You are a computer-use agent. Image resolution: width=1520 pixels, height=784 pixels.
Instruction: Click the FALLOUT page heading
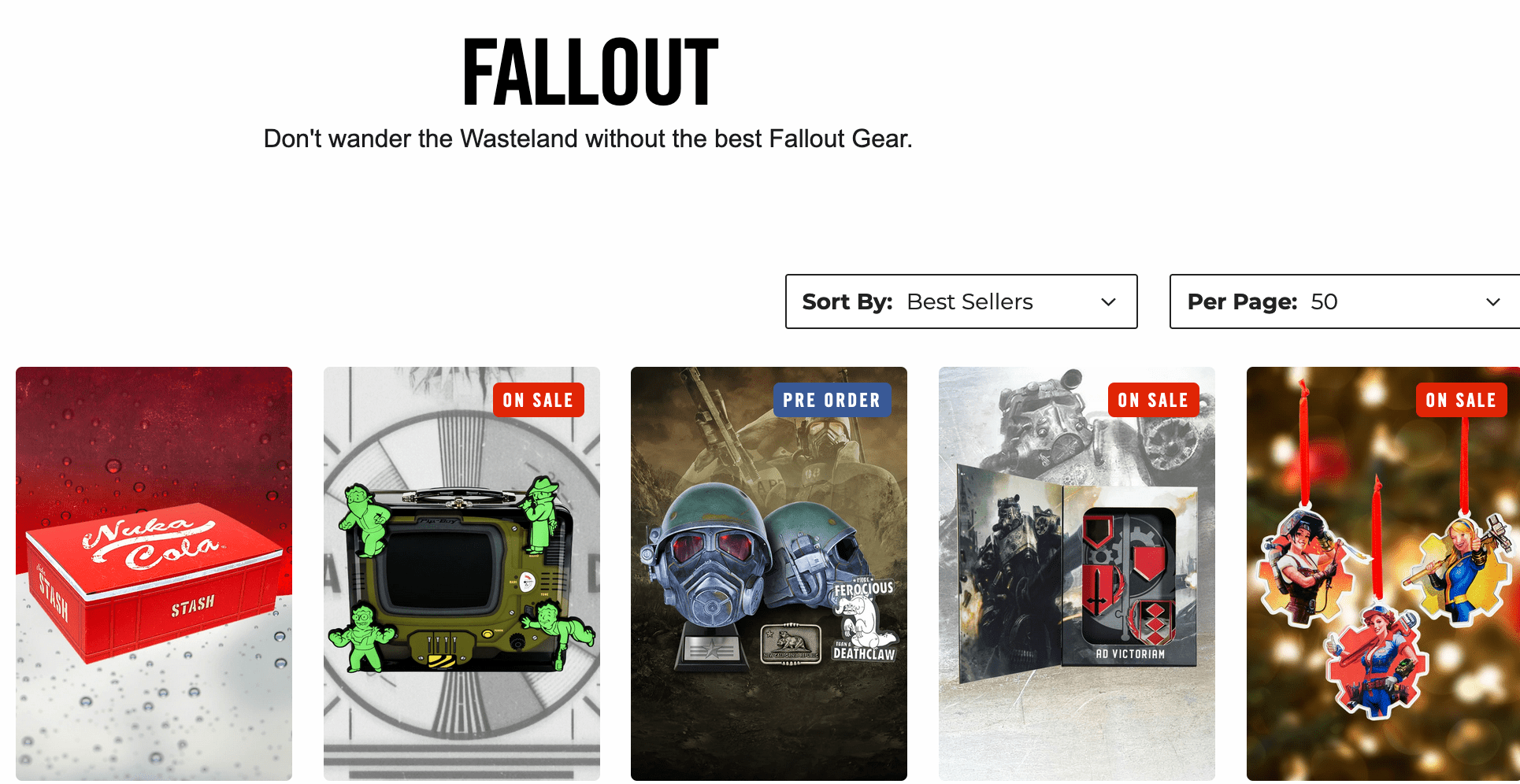590,72
